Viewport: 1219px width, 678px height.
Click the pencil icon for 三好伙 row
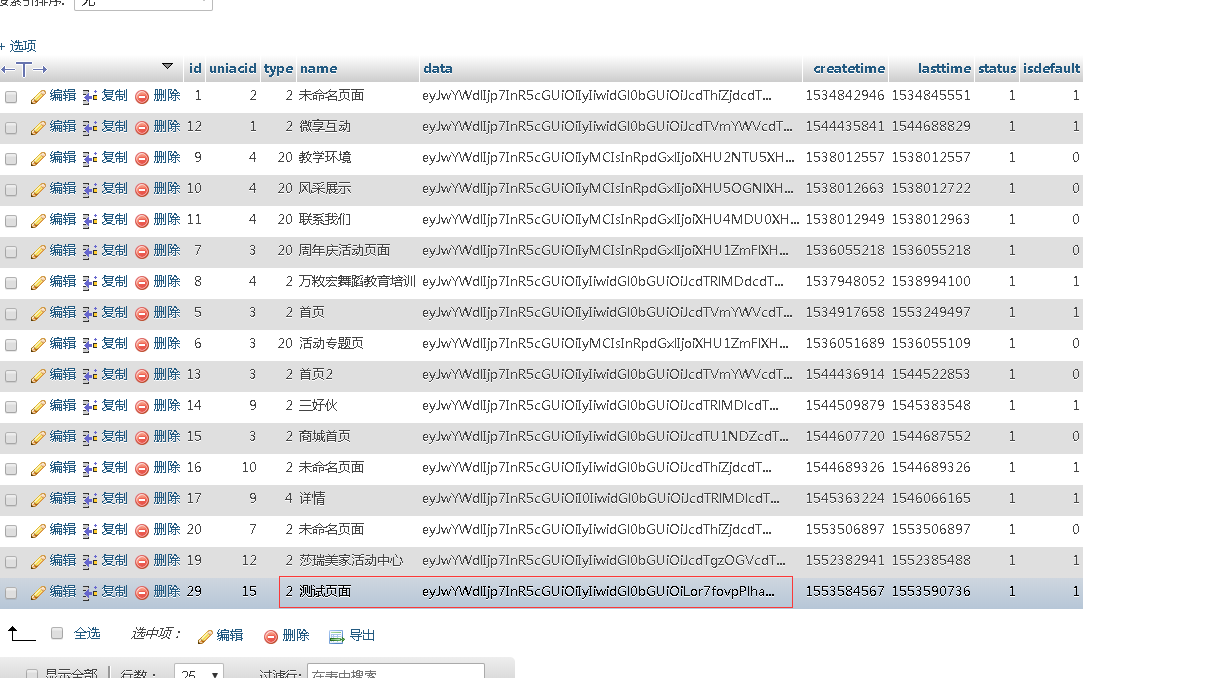38,406
